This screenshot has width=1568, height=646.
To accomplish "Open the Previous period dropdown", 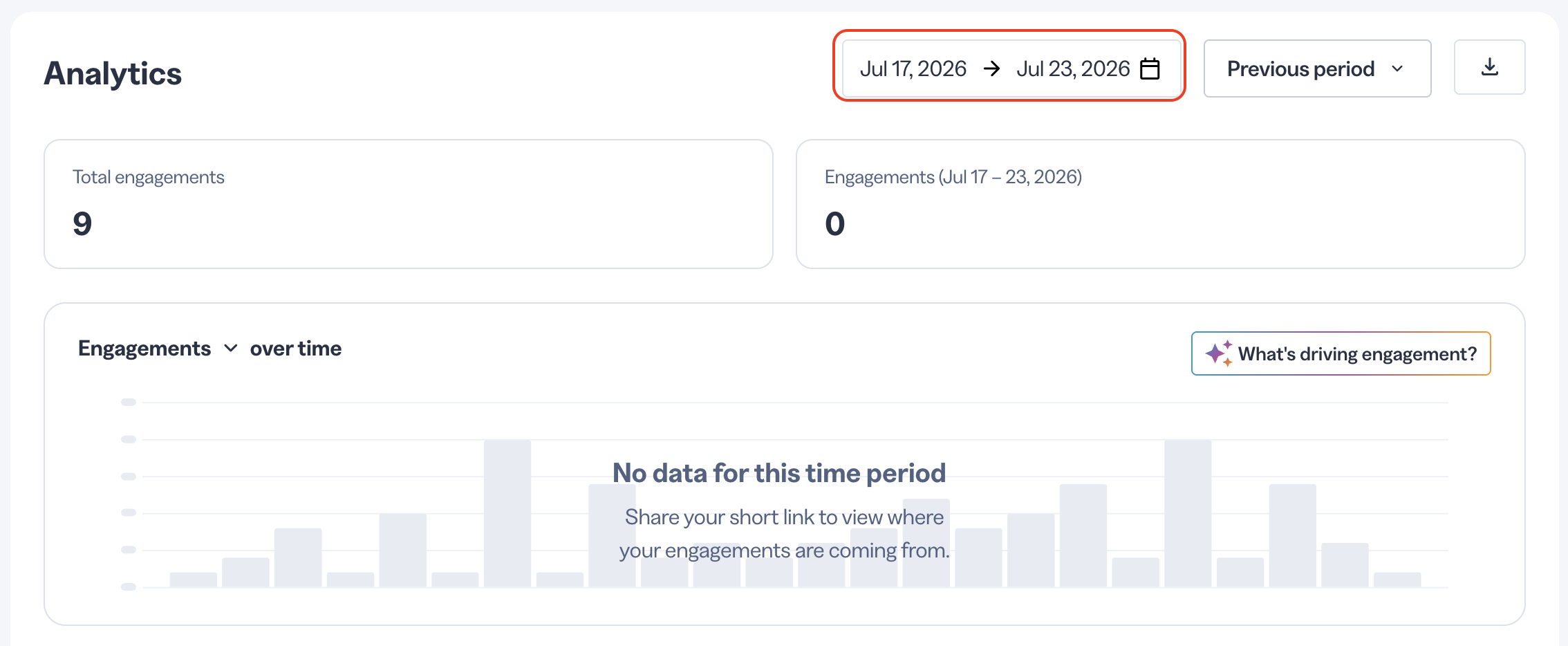I will pos(1317,68).
